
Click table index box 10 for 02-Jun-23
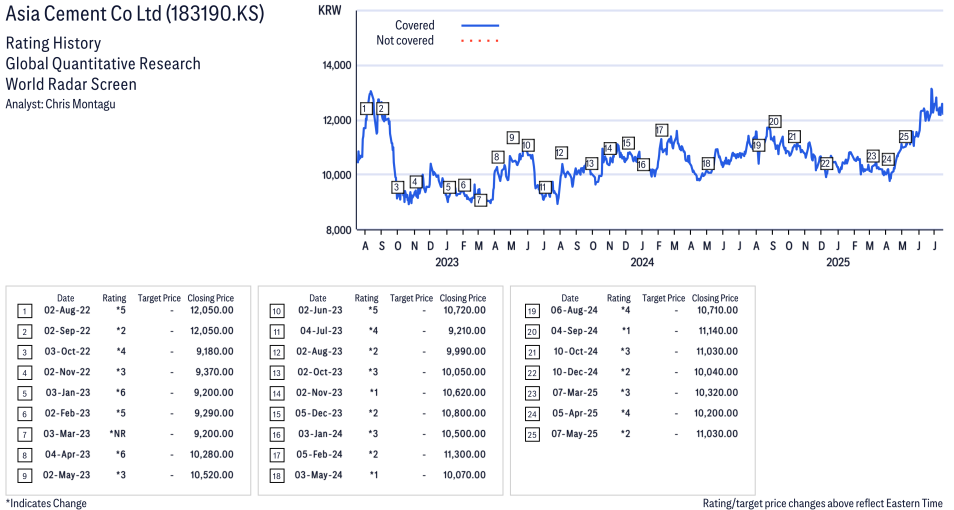277,312
